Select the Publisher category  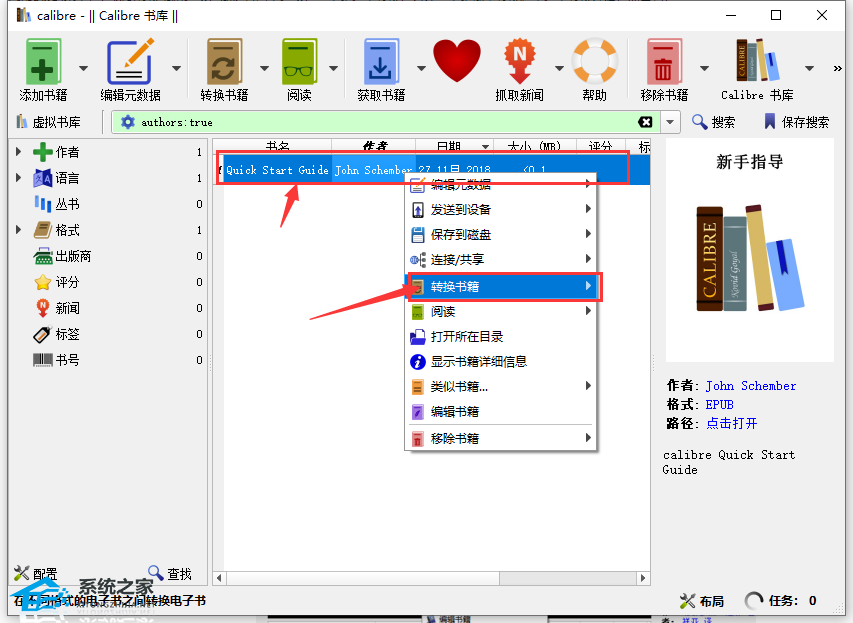[x=62, y=256]
